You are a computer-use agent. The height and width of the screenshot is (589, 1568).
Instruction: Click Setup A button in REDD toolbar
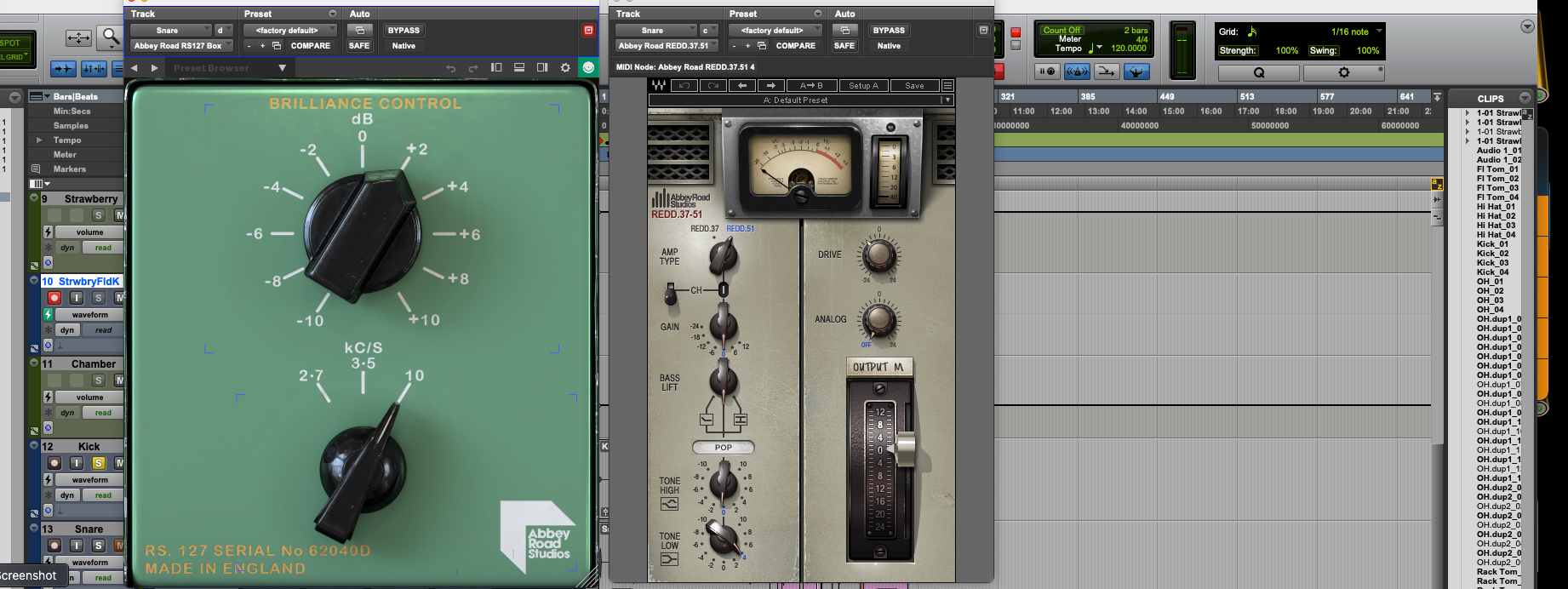pos(864,86)
